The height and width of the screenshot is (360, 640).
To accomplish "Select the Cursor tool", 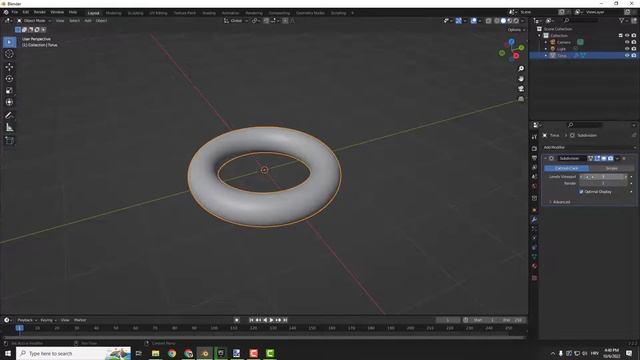I will (9, 54).
